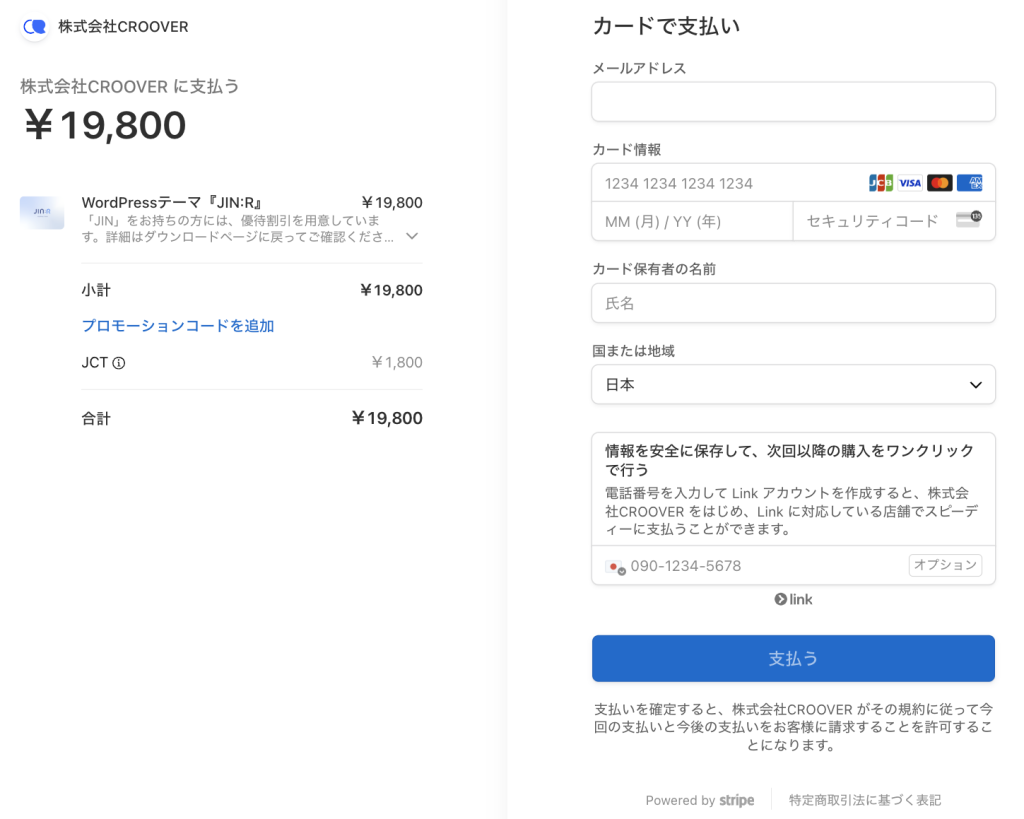This screenshot has height=819, width=1024.
Task: Click the CVC security code card icon
Action: pyautogui.click(x=968, y=220)
